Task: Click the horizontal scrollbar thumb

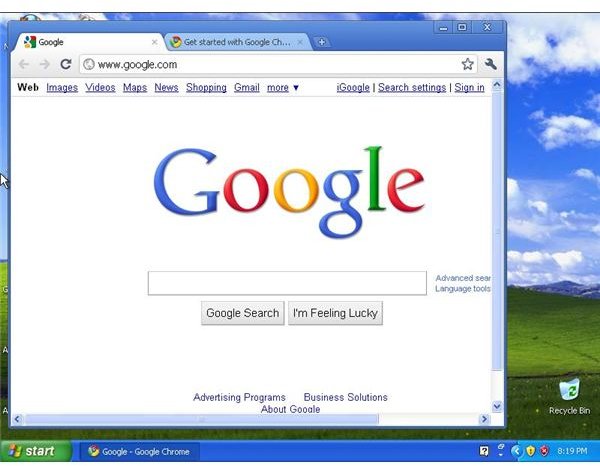Action: click(202, 419)
